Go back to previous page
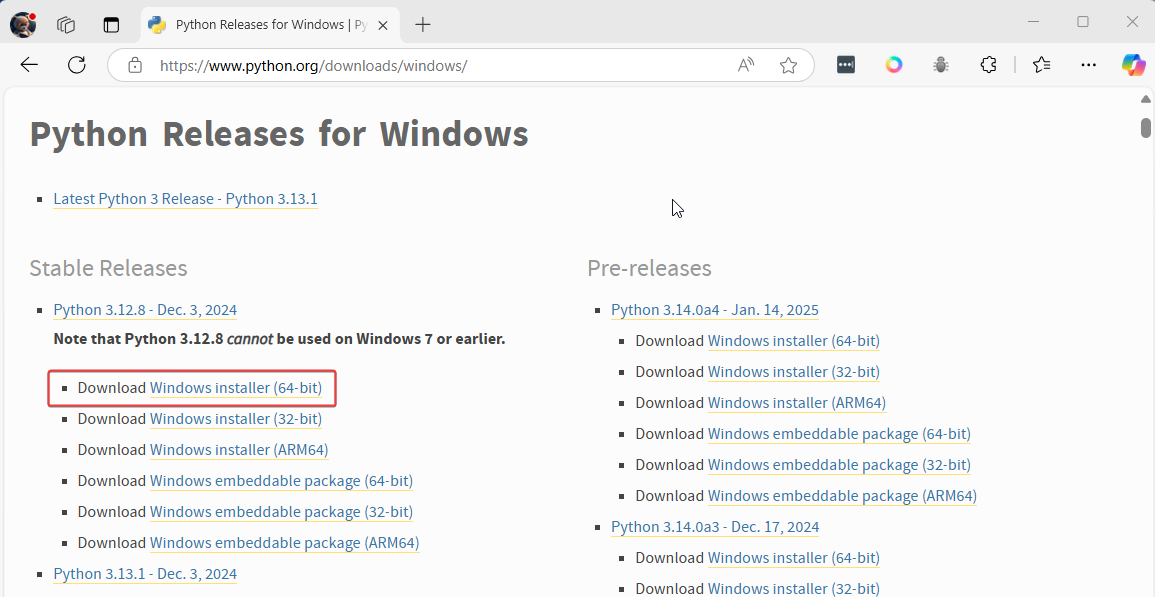1155x597 pixels. (x=29, y=65)
